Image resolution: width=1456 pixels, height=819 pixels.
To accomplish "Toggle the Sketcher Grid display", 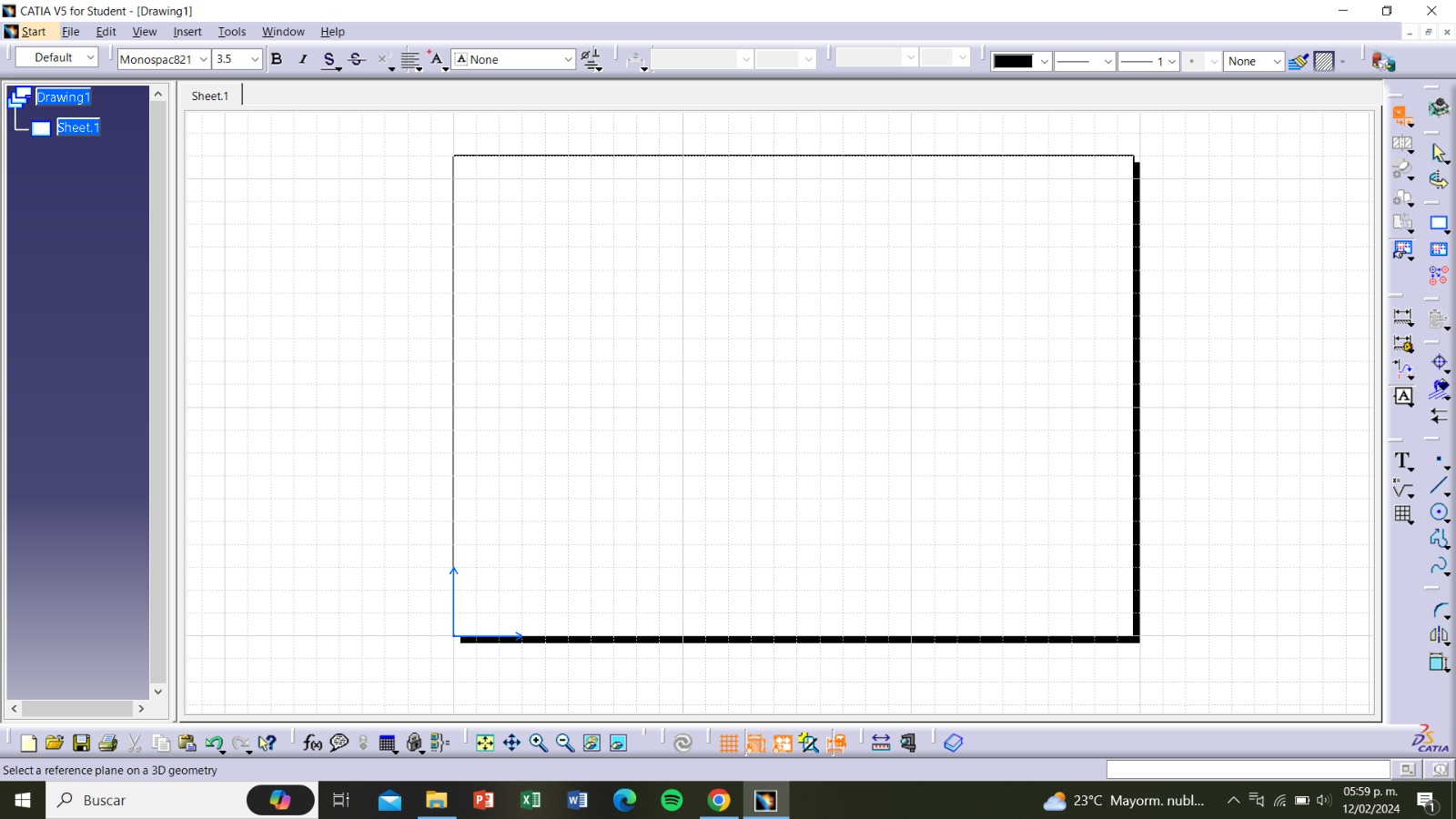I will pyautogui.click(x=729, y=743).
